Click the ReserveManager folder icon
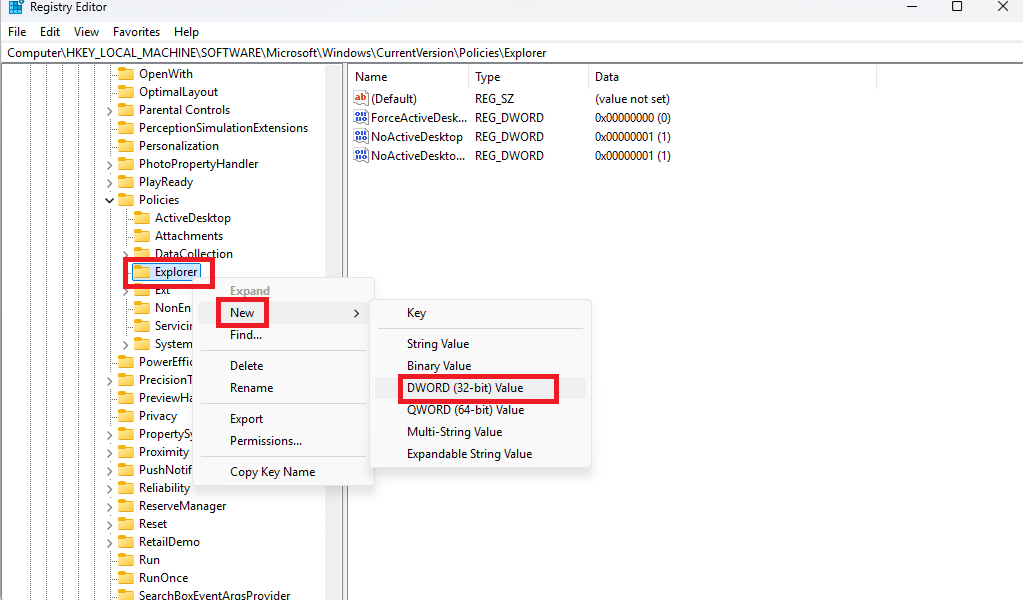 pos(126,506)
